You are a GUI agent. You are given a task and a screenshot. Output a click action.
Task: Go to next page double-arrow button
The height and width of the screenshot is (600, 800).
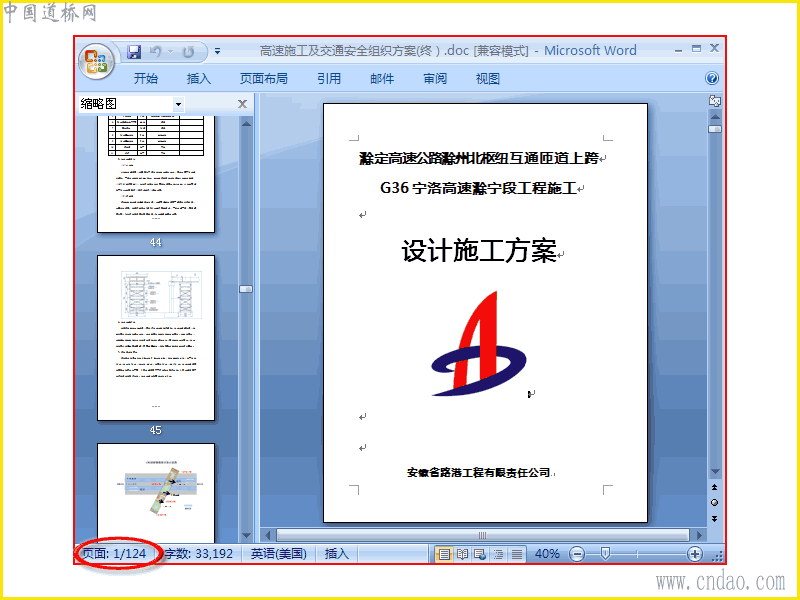[715, 519]
